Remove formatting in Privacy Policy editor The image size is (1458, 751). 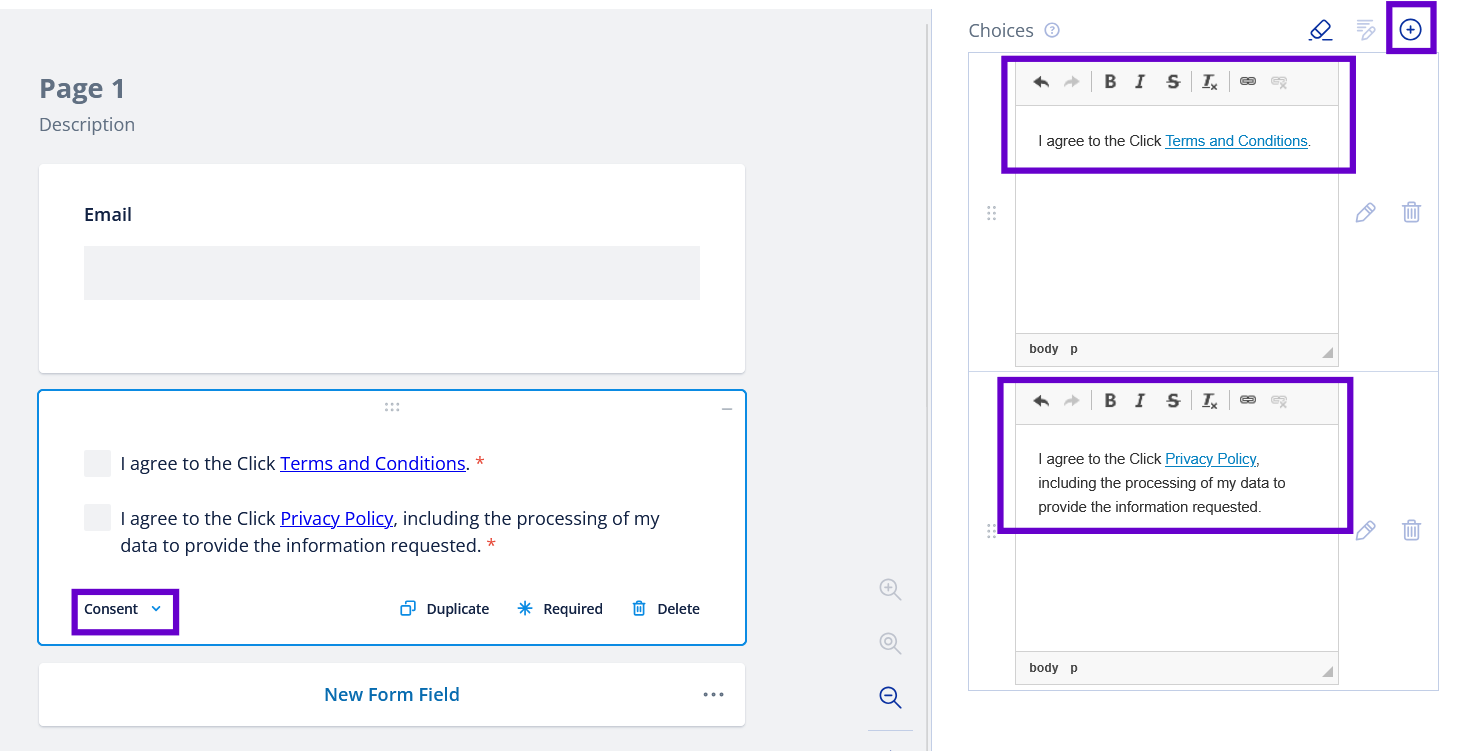click(1210, 401)
